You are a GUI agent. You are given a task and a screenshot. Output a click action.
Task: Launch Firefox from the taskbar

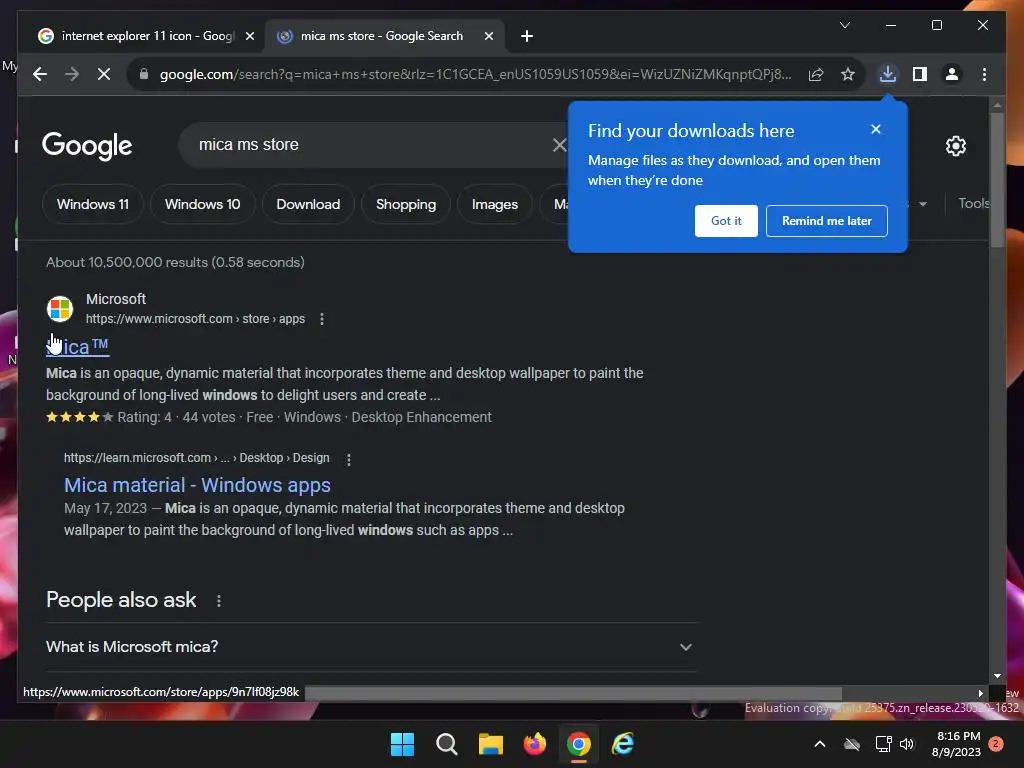click(x=534, y=744)
